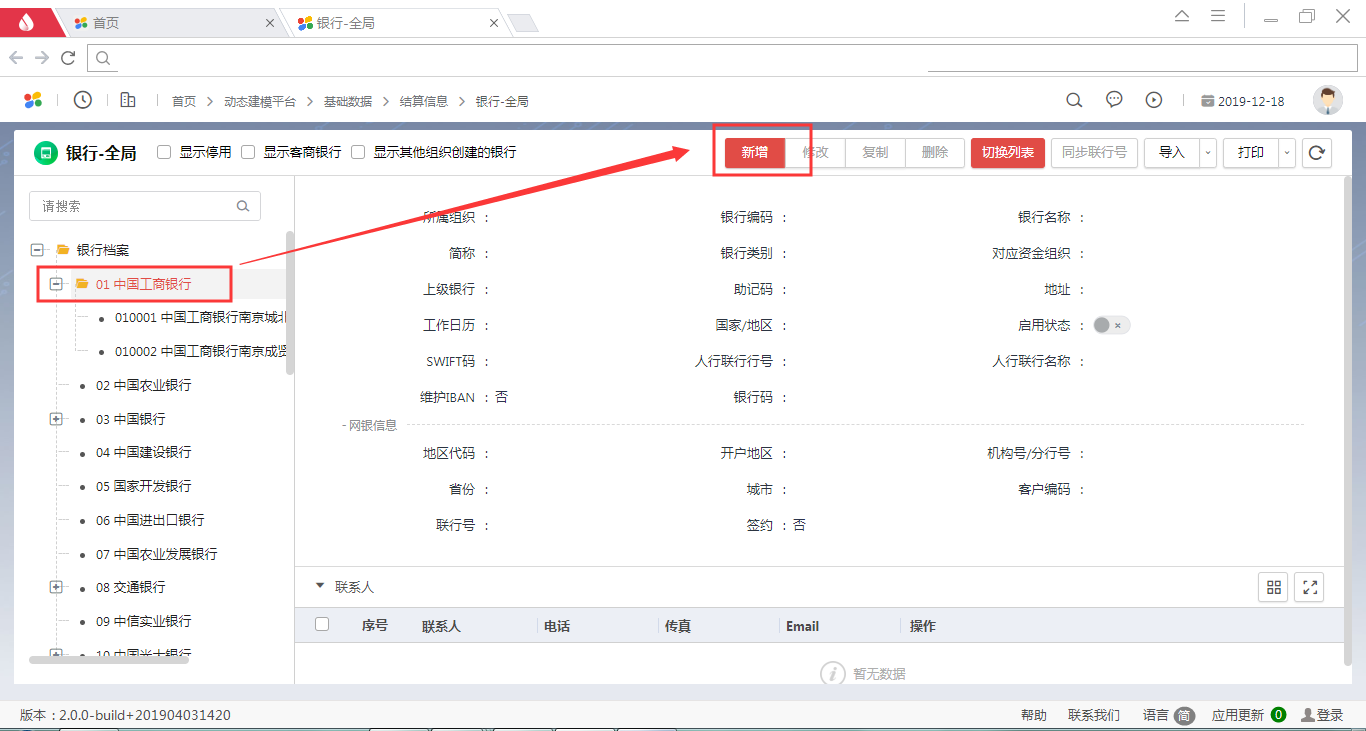Image resolution: width=1366 pixels, height=731 pixels.
Task: Click the 导入 button
Action: 1172,153
